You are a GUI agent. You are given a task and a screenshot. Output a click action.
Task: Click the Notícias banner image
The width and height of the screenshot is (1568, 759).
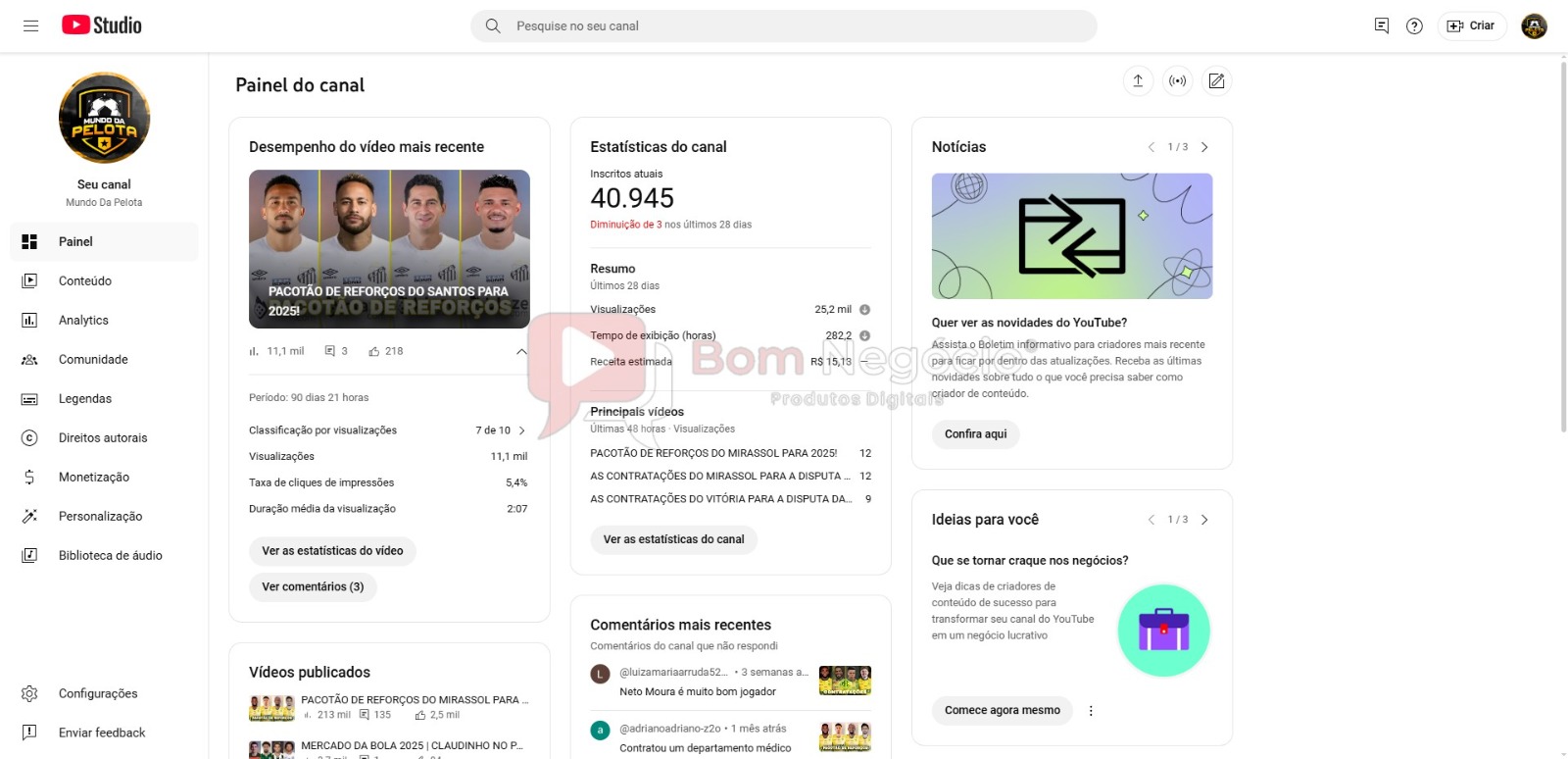coord(1072,236)
